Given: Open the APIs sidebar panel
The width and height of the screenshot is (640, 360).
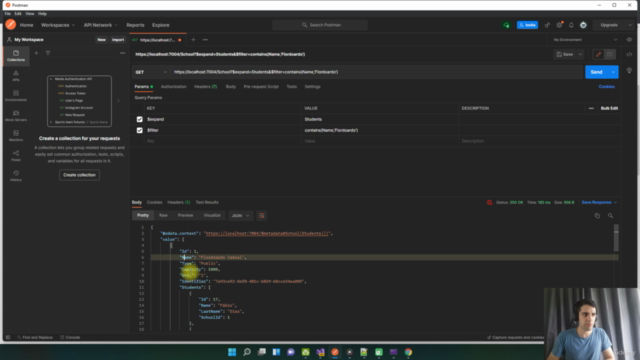Looking at the screenshot, I should coord(16,76).
